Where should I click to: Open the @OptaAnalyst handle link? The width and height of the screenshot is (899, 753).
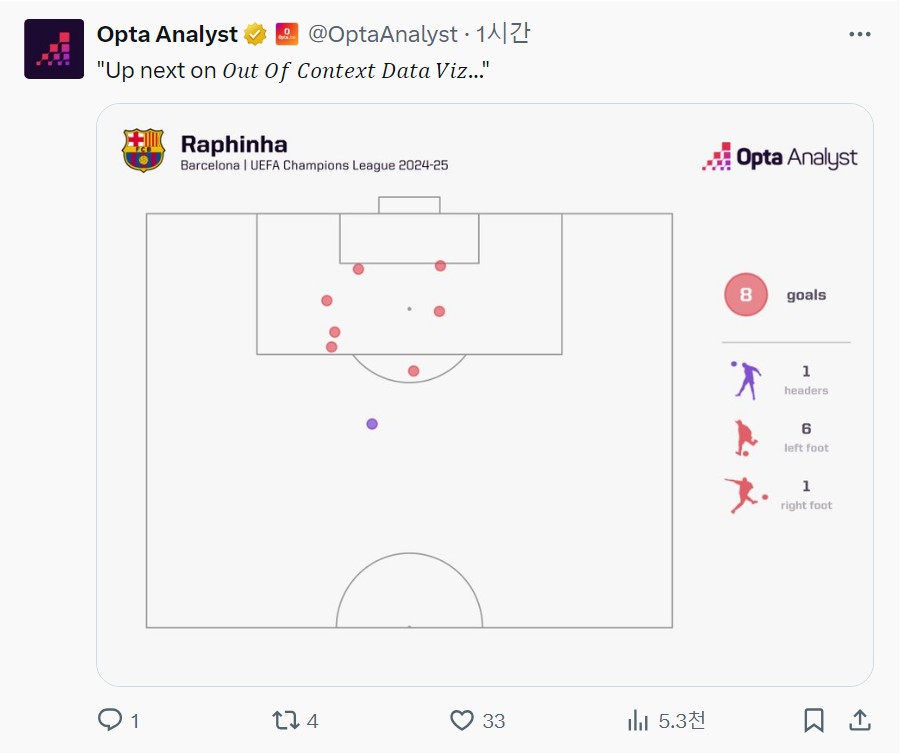(x=383, y=34)
